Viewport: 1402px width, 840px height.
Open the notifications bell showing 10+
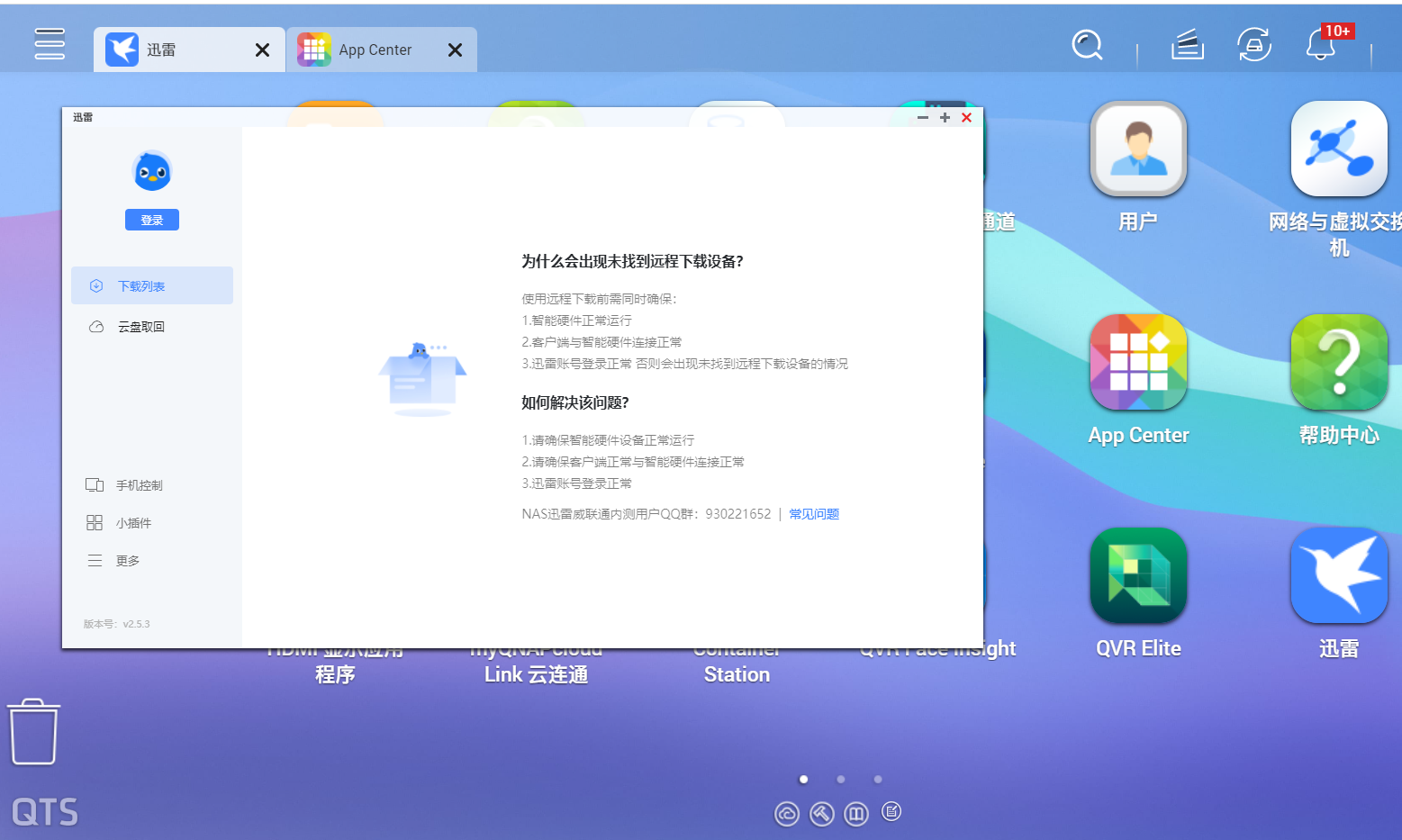pos(1320,45)
